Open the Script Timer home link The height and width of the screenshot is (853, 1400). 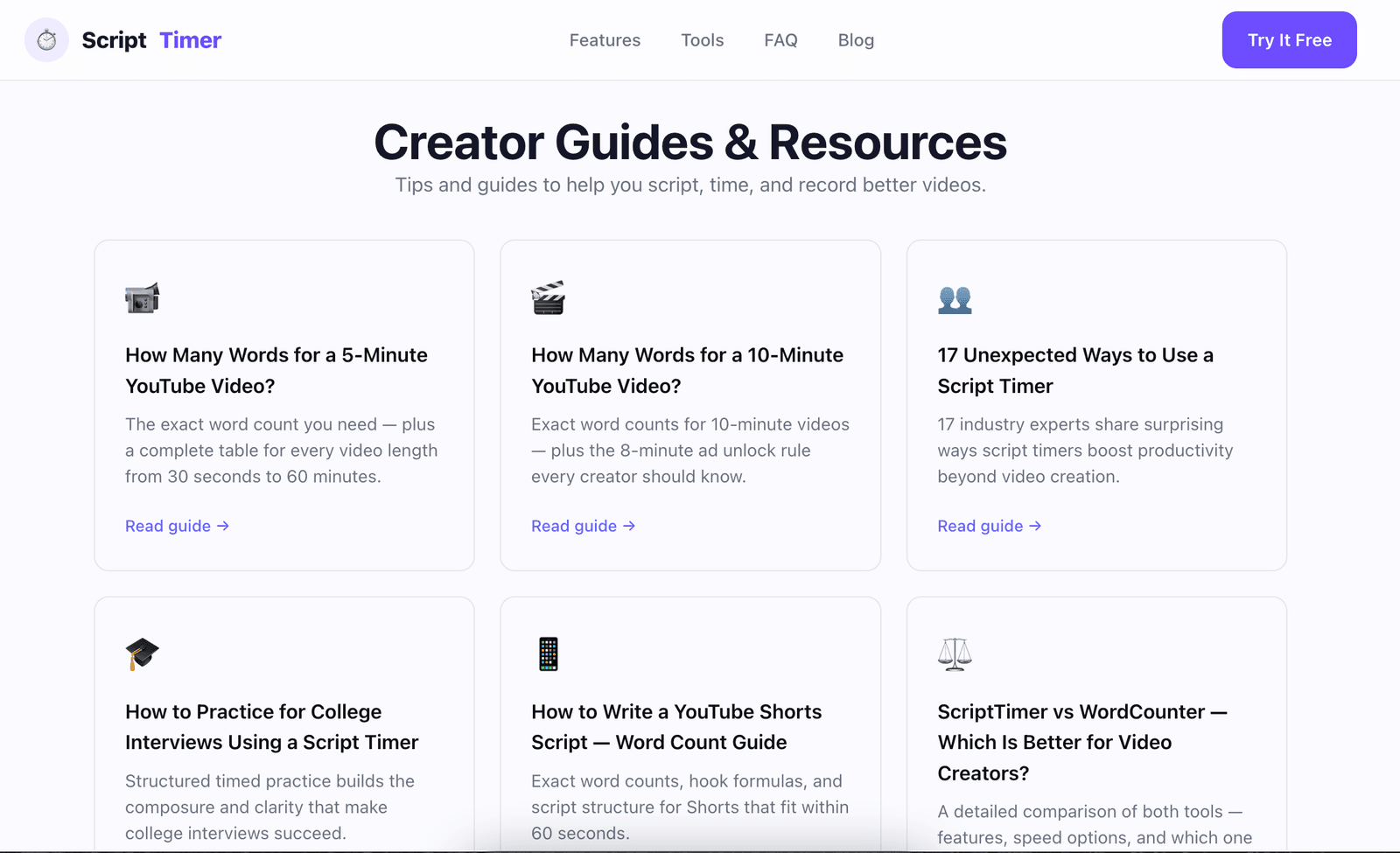click(123, 40)
